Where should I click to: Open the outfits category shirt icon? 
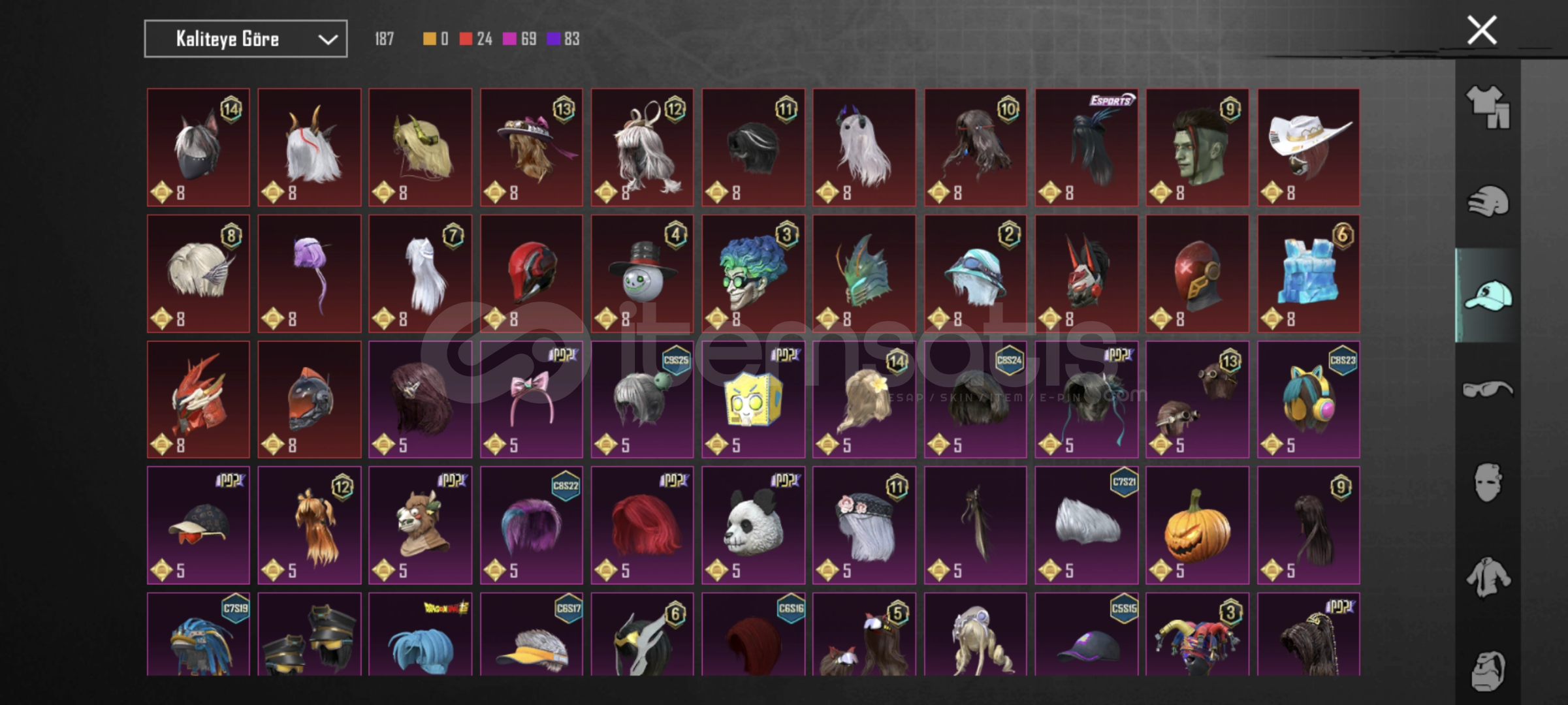tap(1488, 108)
